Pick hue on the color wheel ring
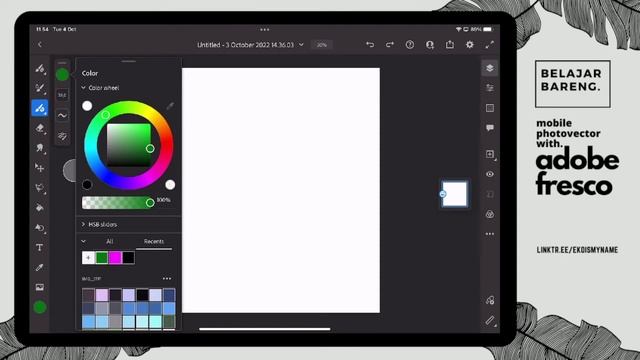This screenshot has width=640, height=360. tap(129, 145)
